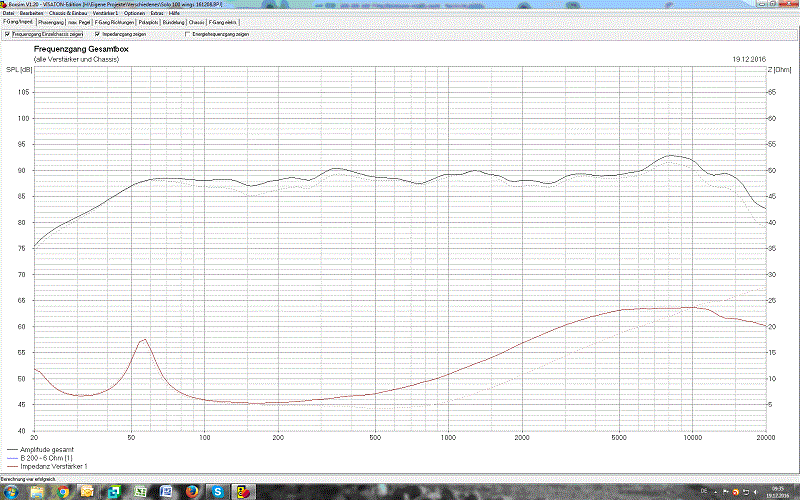This screenshot has width=800, height=500.
Task: Open Excel from the taskbar
Action: tap(140, 491)
